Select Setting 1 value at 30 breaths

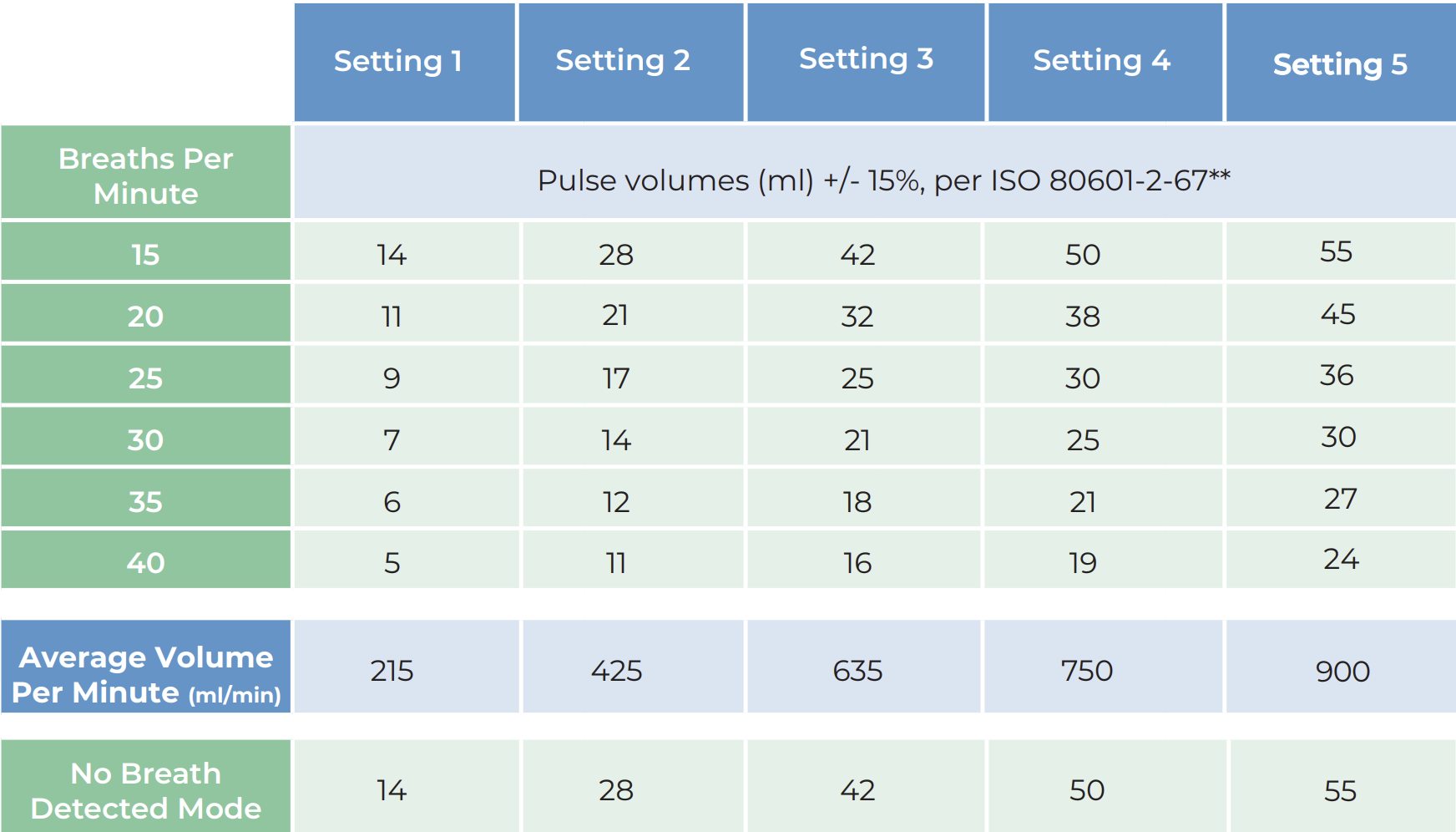pos(392,439)
